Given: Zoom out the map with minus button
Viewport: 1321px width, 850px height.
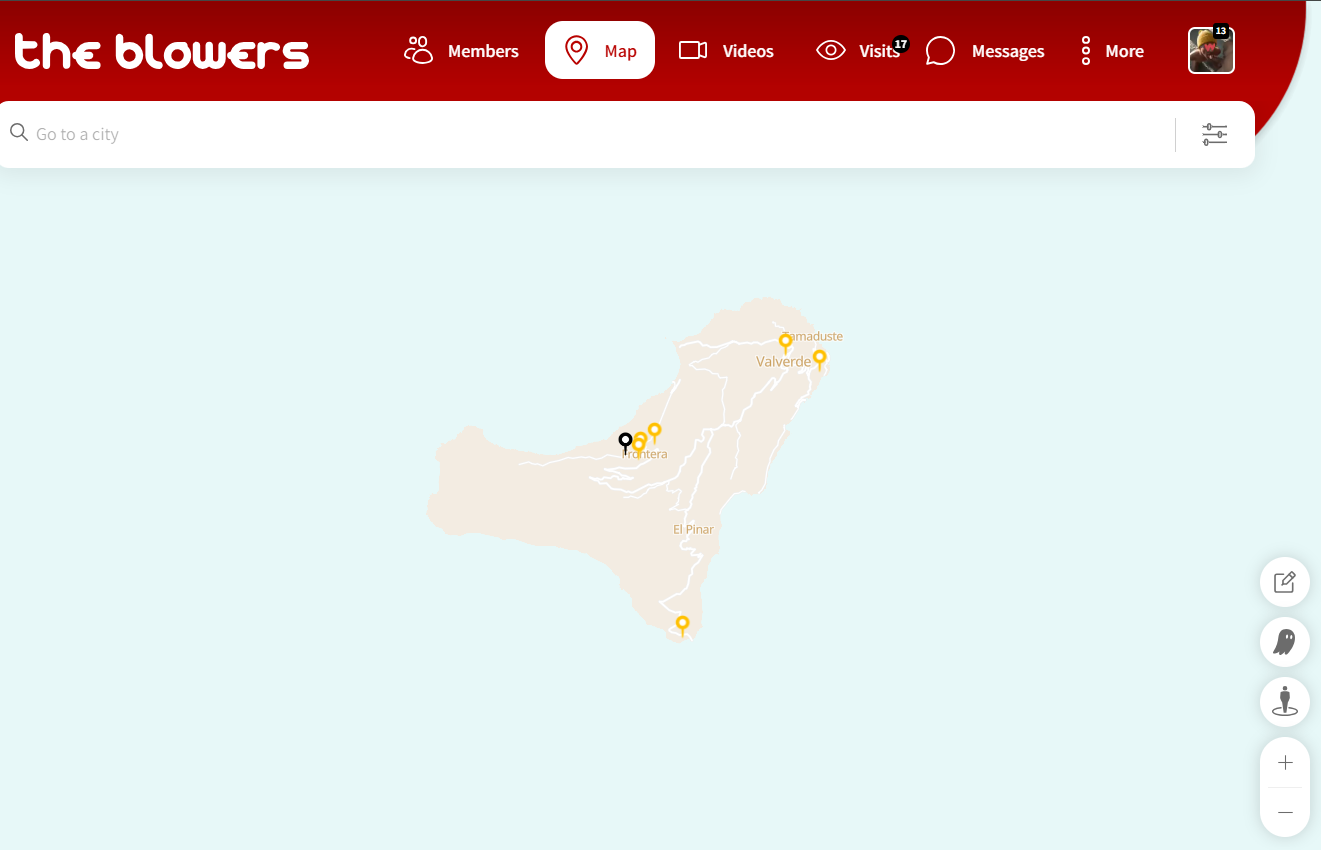Looking at the screenshot, I should click(x=1285, y=812).
